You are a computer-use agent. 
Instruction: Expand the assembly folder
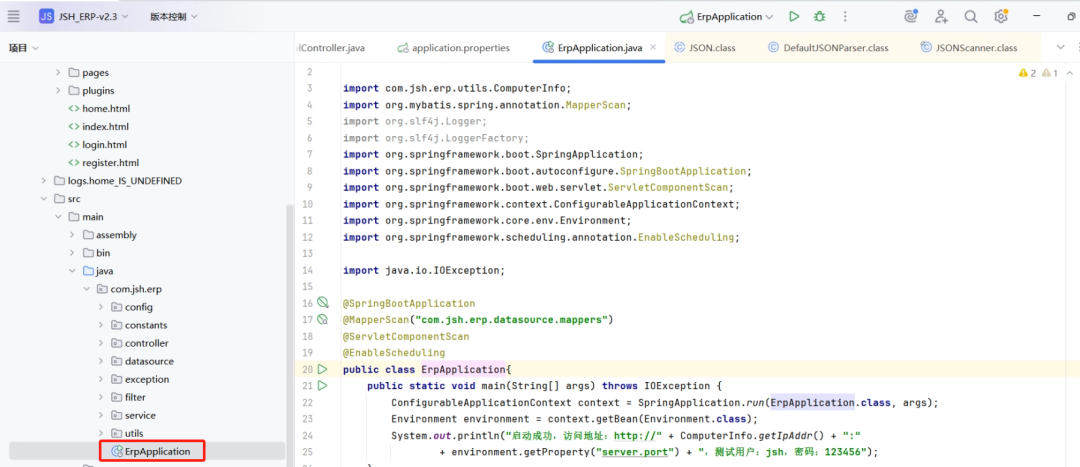click(x=72, y=235)
